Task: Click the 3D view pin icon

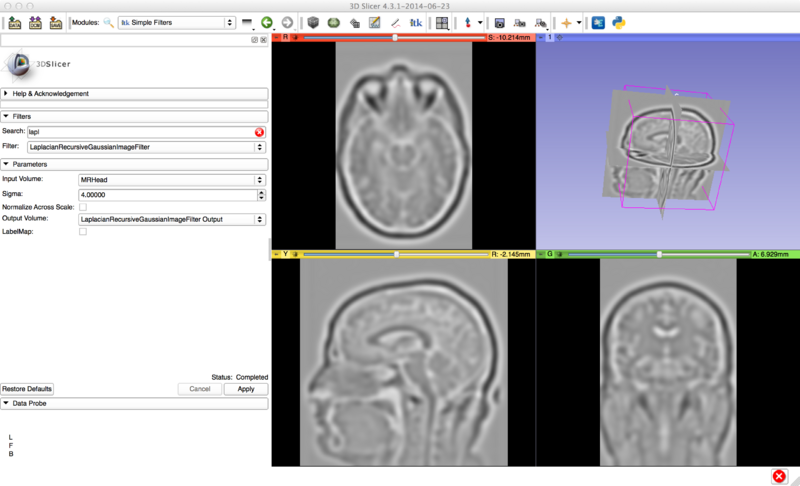Action: (x=541, y=37)
